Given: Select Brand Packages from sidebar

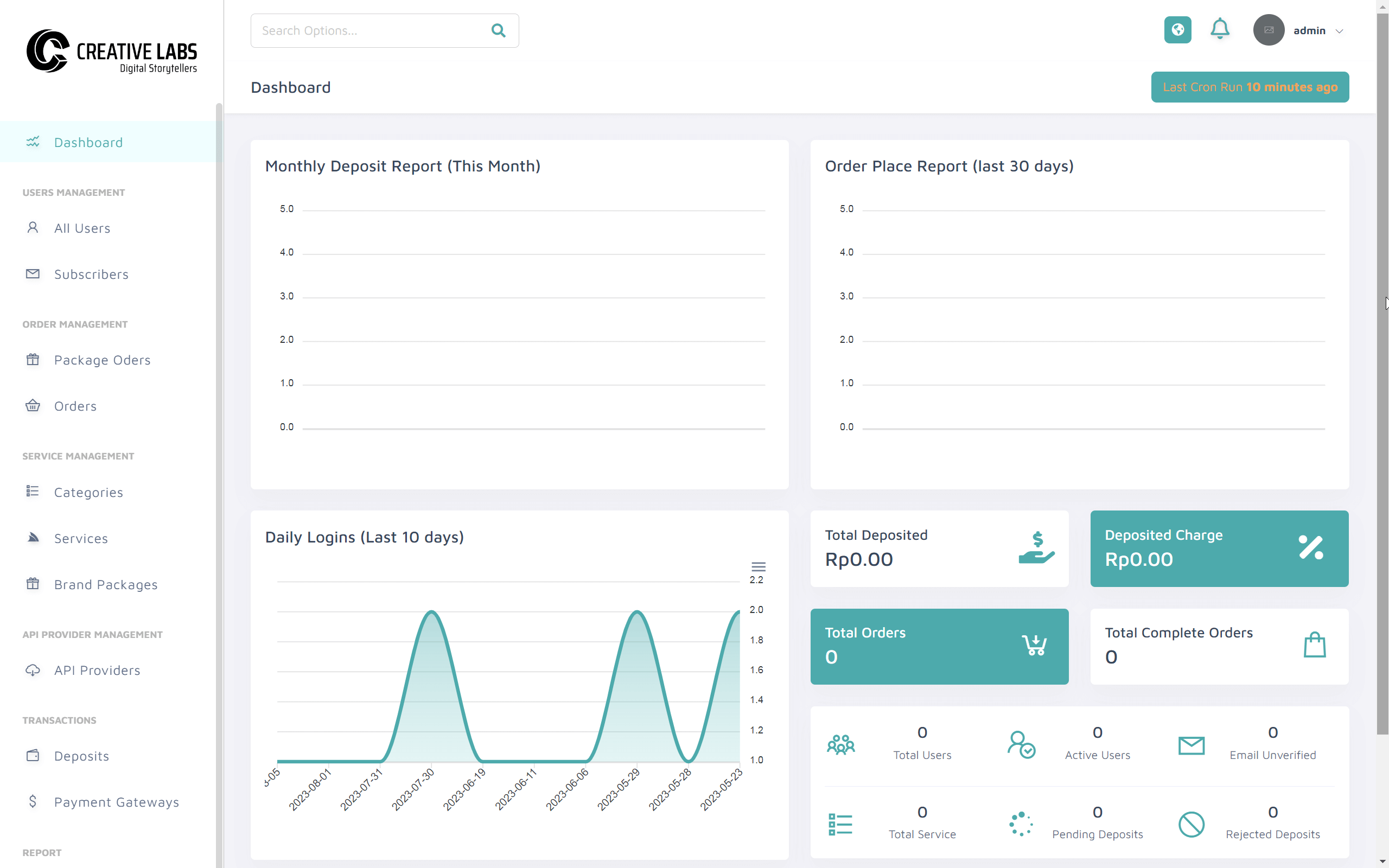Looking at the screenshot, I should pos(106,584).
